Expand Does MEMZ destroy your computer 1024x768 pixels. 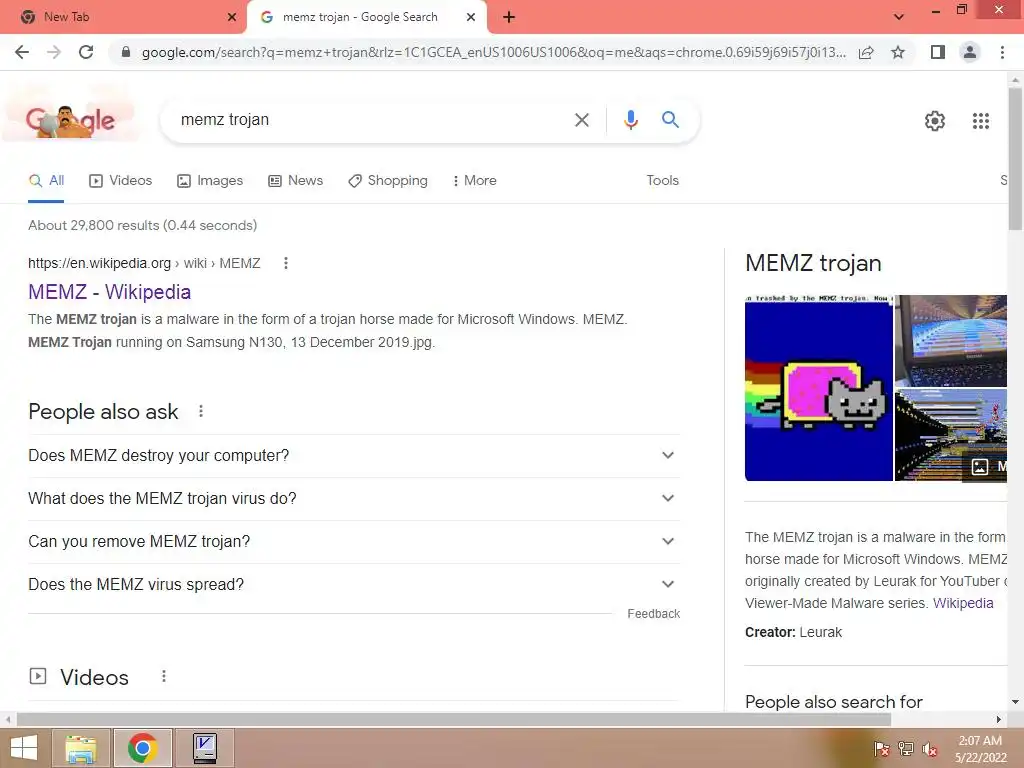354,455
